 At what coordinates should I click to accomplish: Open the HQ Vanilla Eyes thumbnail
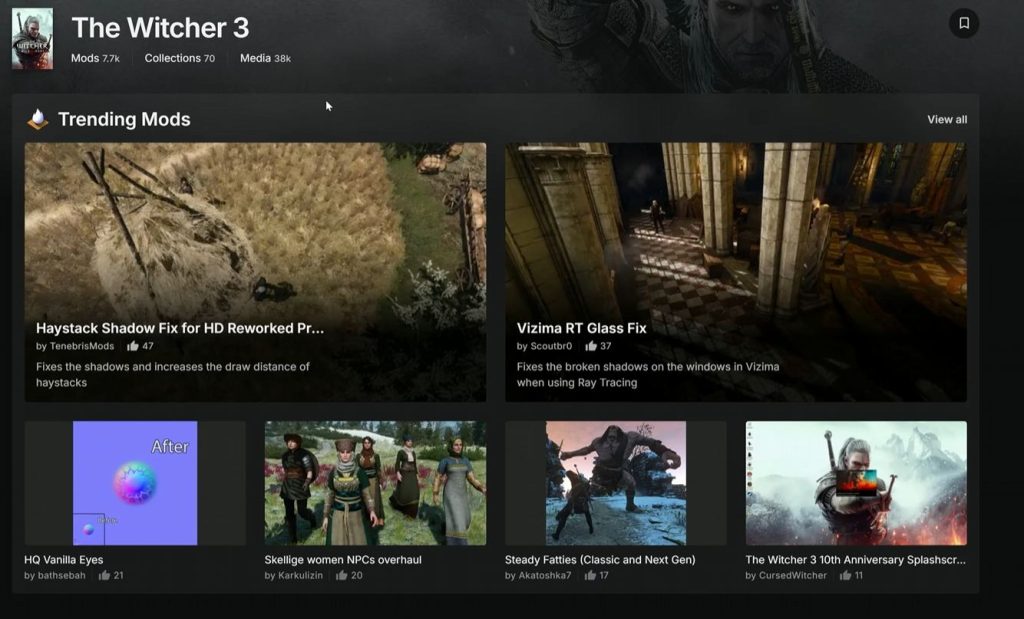pyautogui.click(x=135, y=483)
